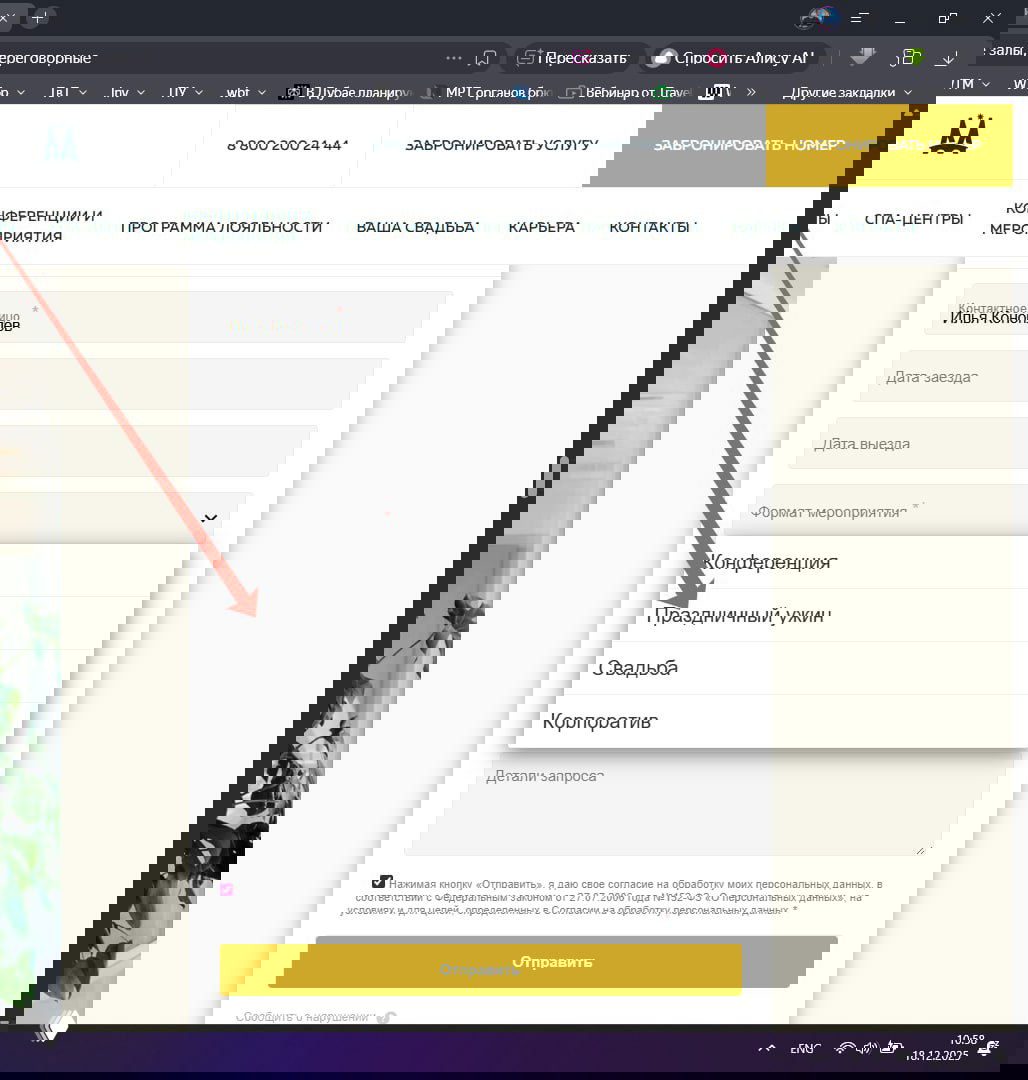Image resolution: width=1028 pixels, height=1080 pixels.
Task: Click "ЗАБРОНИРОВАТЬ УСЛУГУ" link in header
Action: (500, 145)
